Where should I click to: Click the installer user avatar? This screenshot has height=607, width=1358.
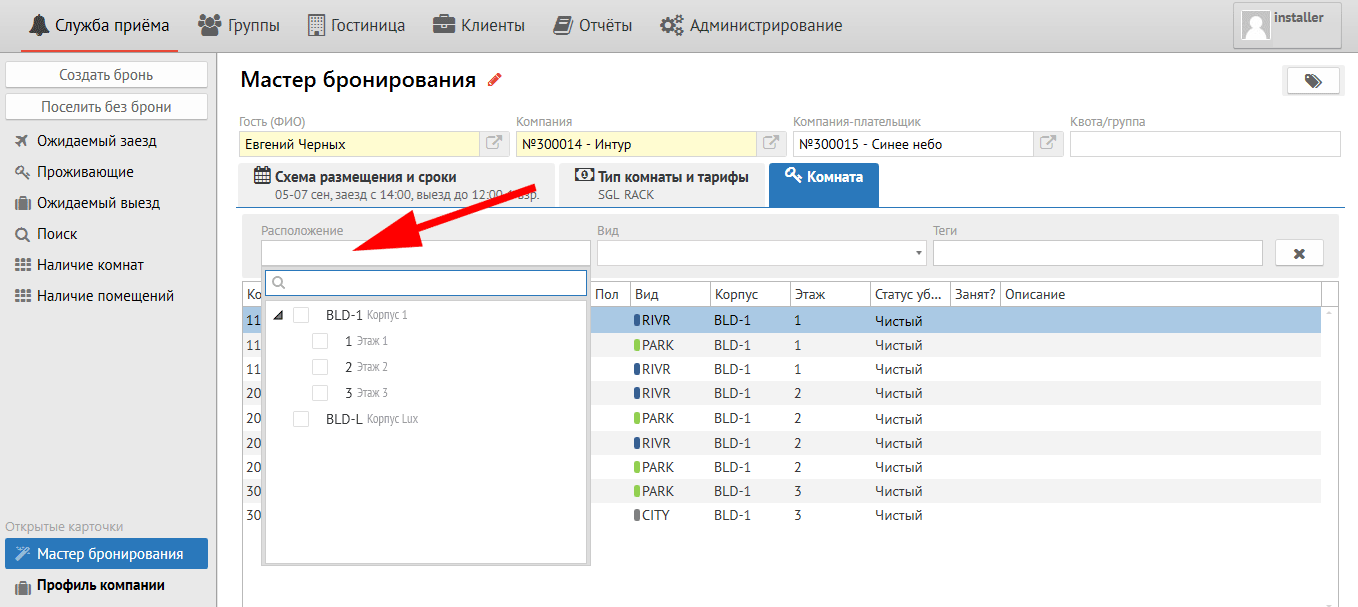(x=1254, y=25)
